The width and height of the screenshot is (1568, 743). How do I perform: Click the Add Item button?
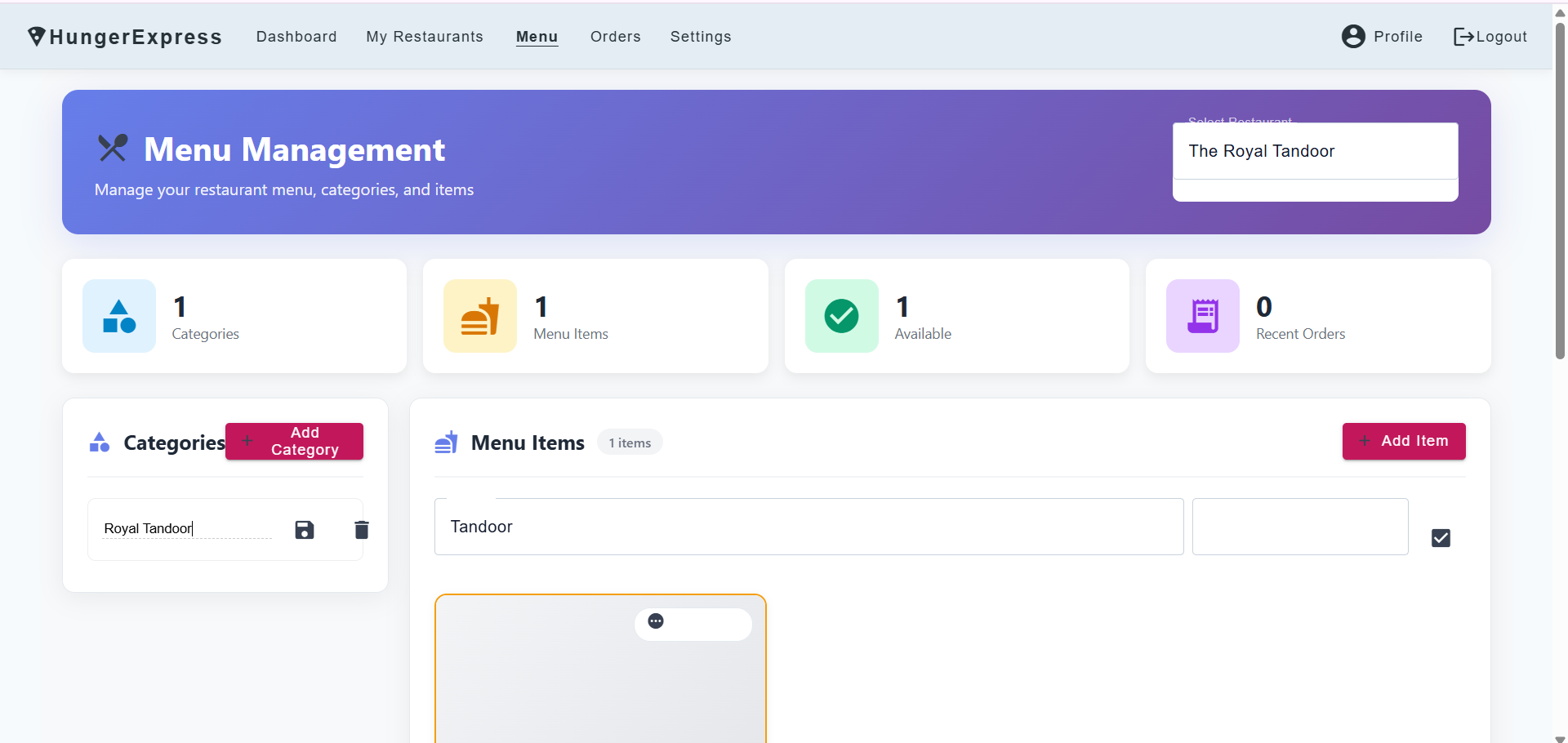click(1404, 441)
